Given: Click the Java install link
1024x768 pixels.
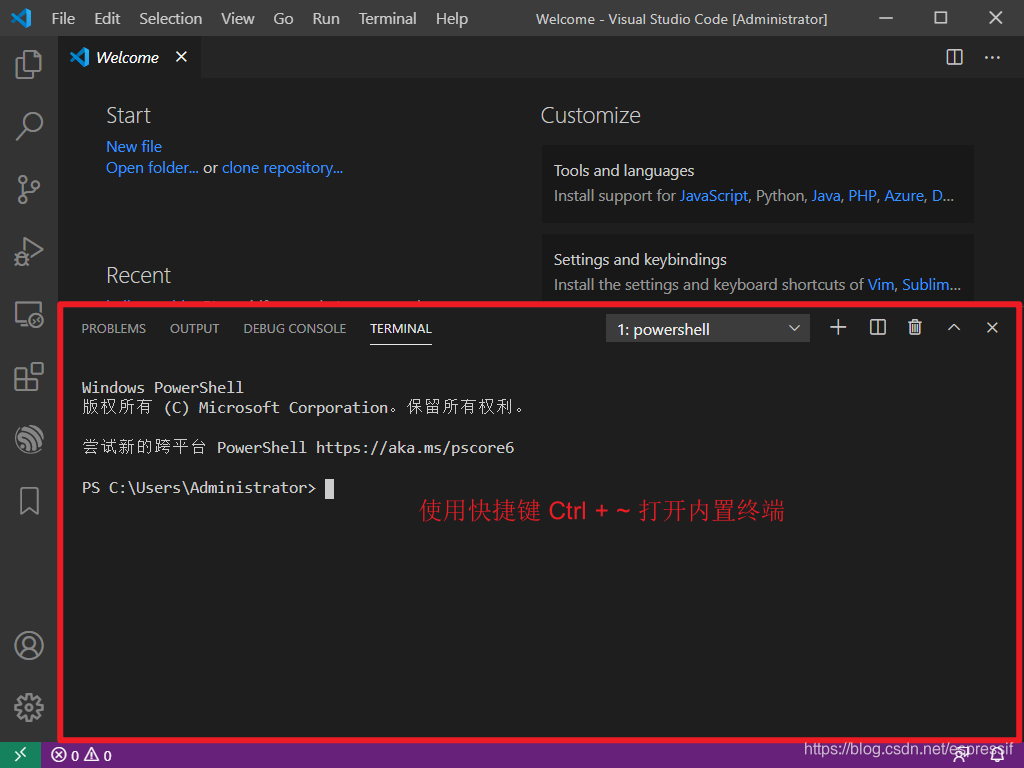Looking at the screenshot, I should (x=825, y=196).
